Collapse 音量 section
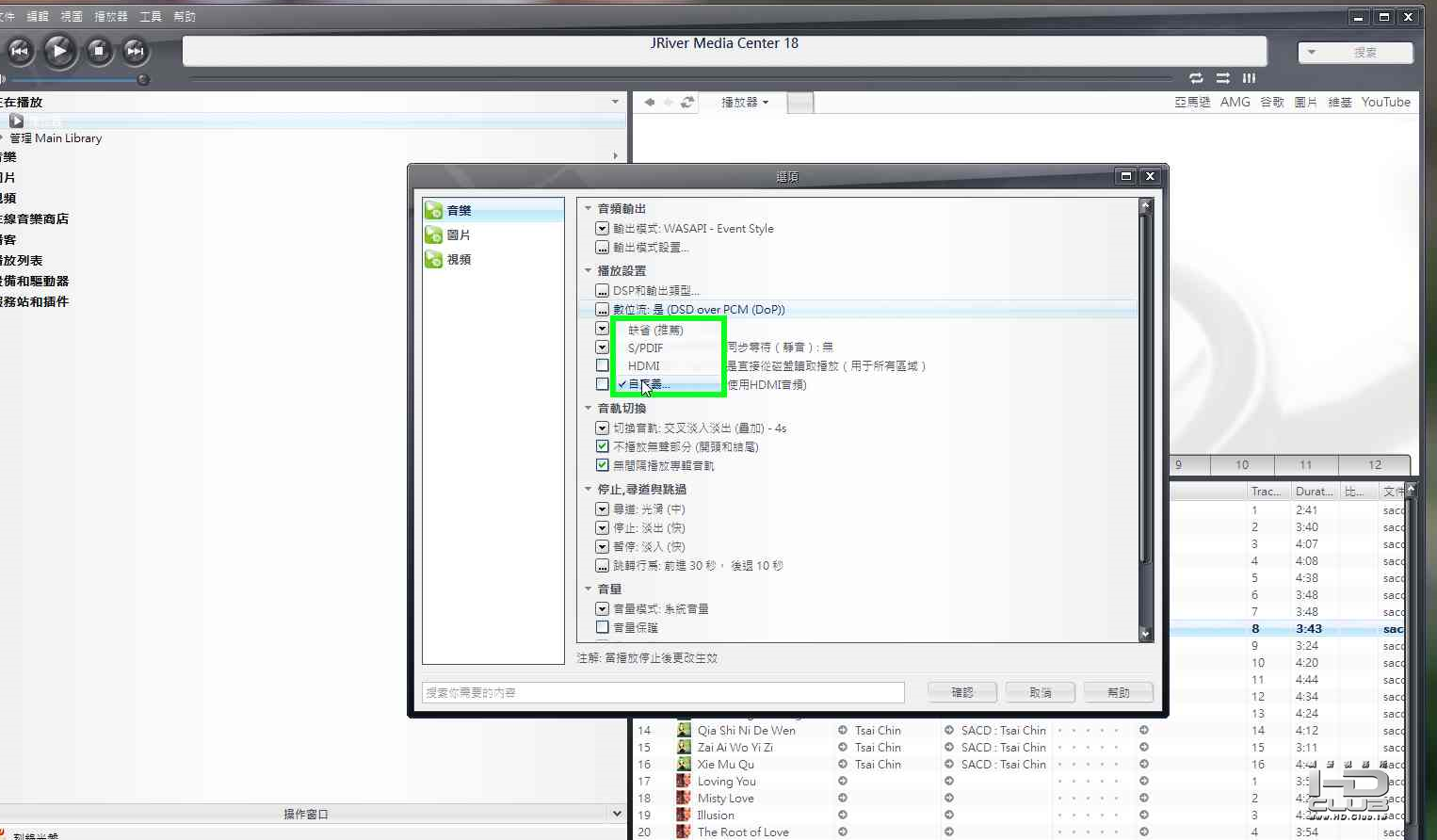This screenshot has width=1437, height=840. (x=588, y=589)
